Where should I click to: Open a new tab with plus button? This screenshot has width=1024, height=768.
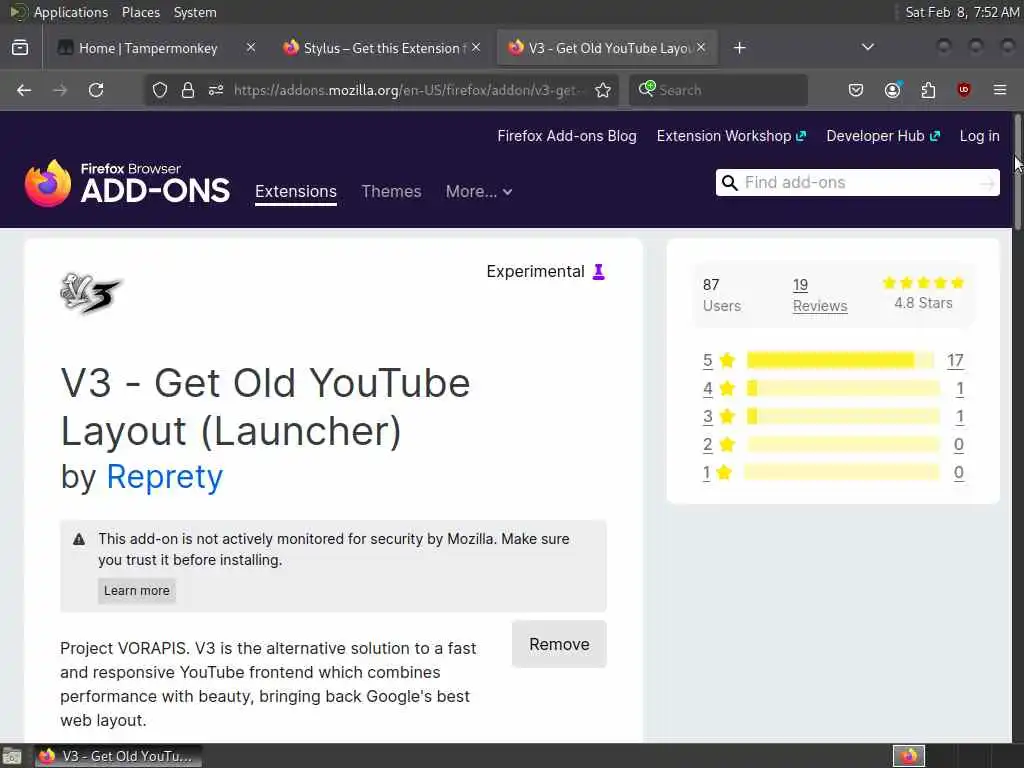point(739,48)
